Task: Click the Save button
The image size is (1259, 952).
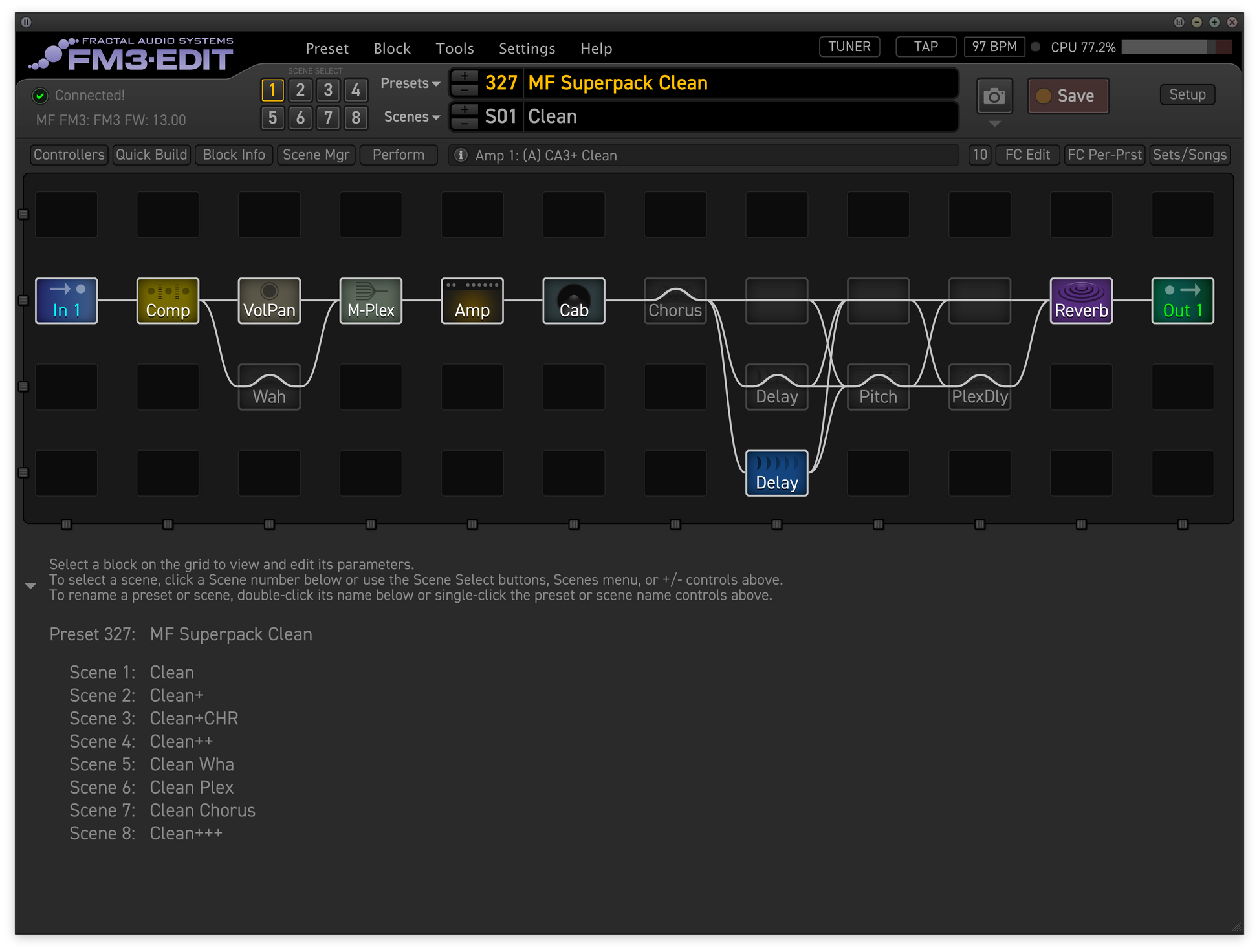Action: pyautogui.click(x=1068, y=96)
